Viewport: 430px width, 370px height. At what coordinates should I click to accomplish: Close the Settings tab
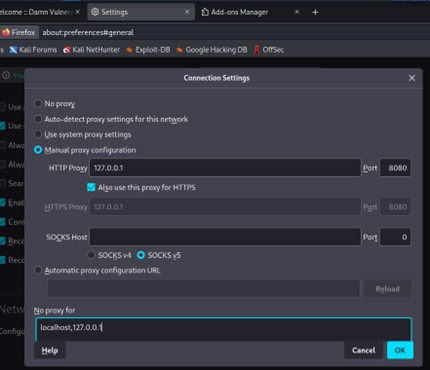[187, 12]
